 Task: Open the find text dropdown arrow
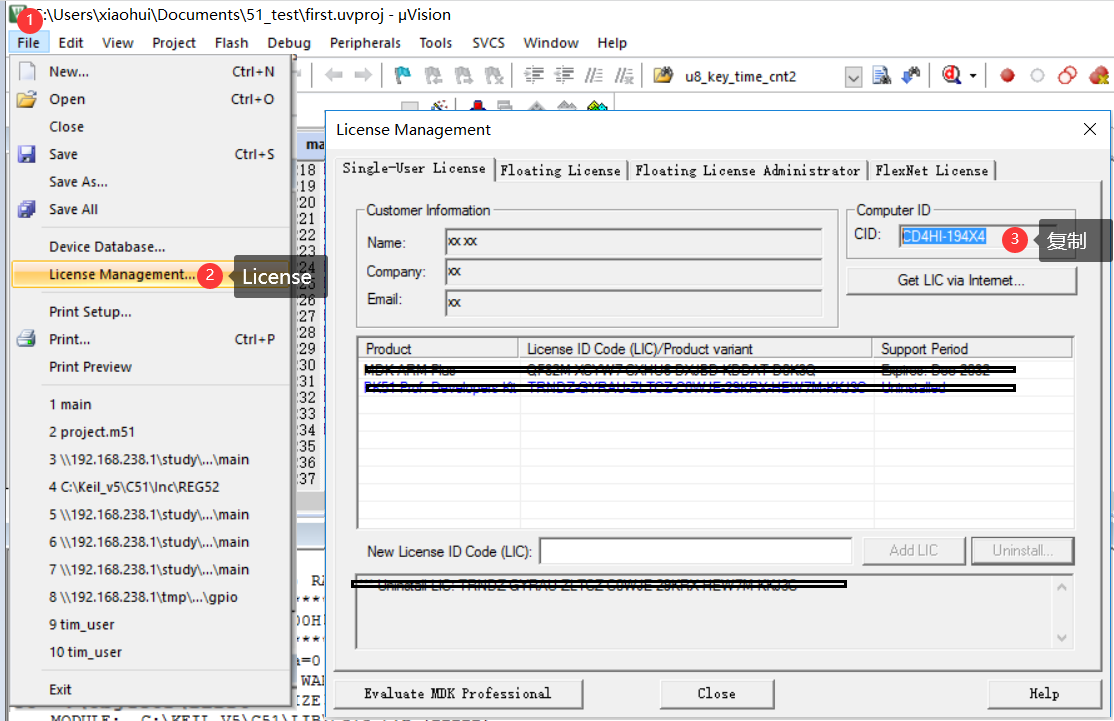coord(853,77)
